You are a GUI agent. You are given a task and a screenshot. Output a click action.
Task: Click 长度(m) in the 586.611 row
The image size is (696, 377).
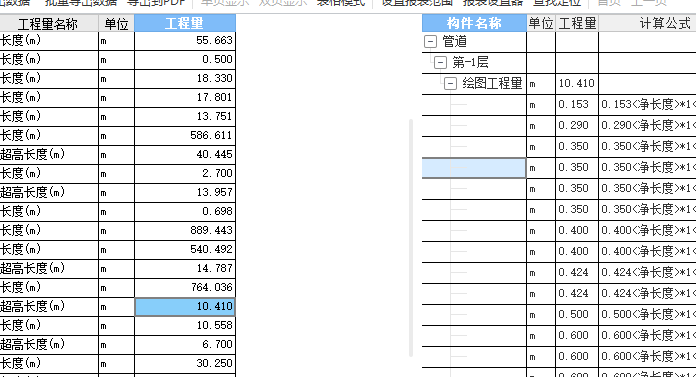20,135
